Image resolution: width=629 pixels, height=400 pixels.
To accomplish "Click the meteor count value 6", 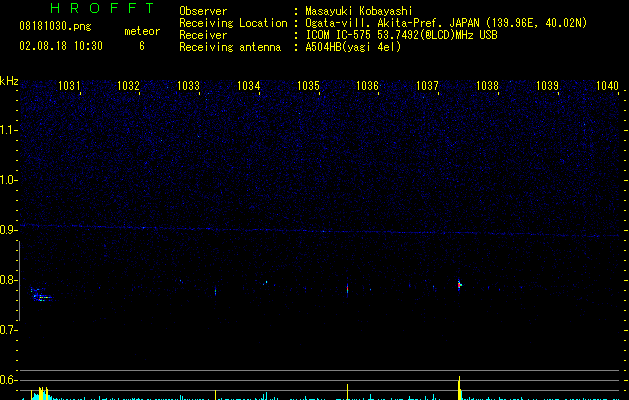I will pyautogui.click(x=142, y=46).
